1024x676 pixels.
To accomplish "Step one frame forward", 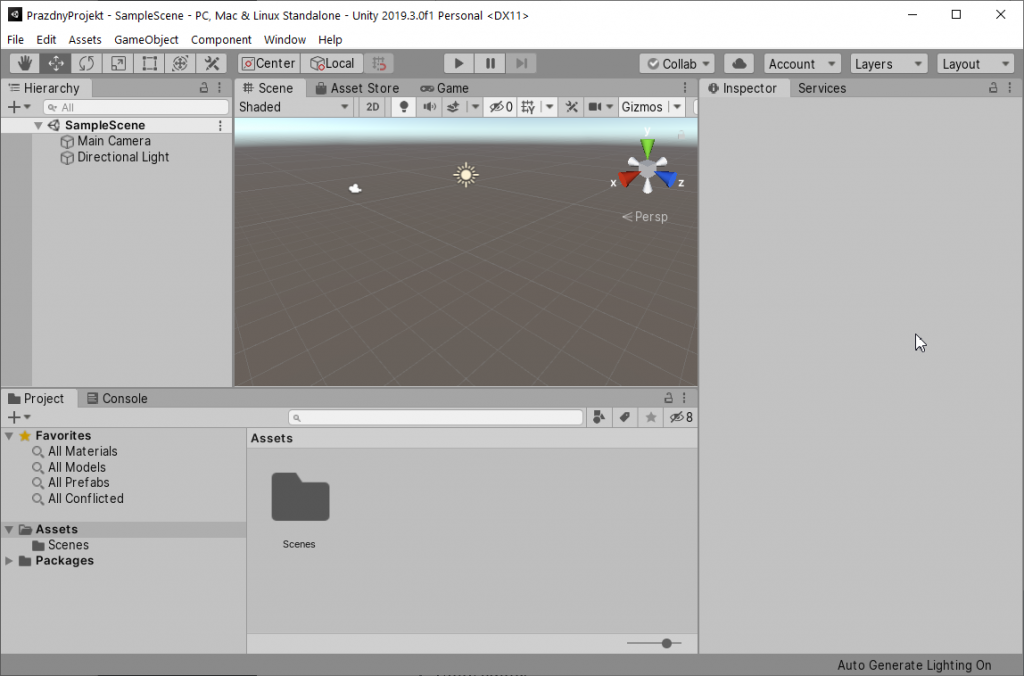I will click(521, 63).
